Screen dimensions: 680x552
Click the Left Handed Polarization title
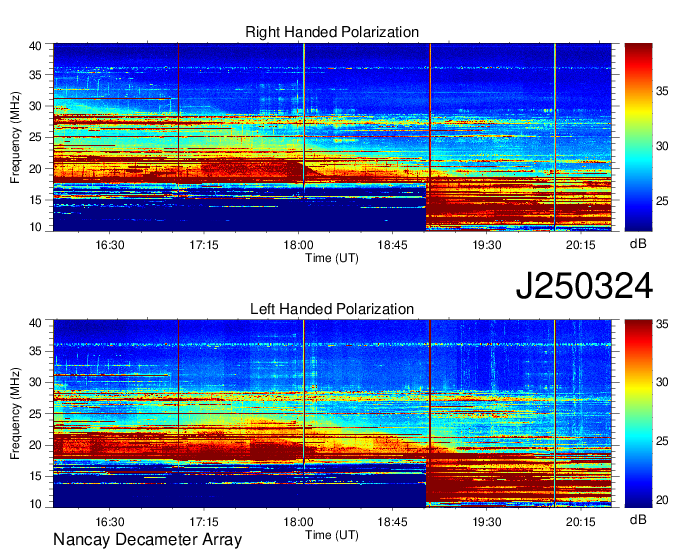[332, 309]
